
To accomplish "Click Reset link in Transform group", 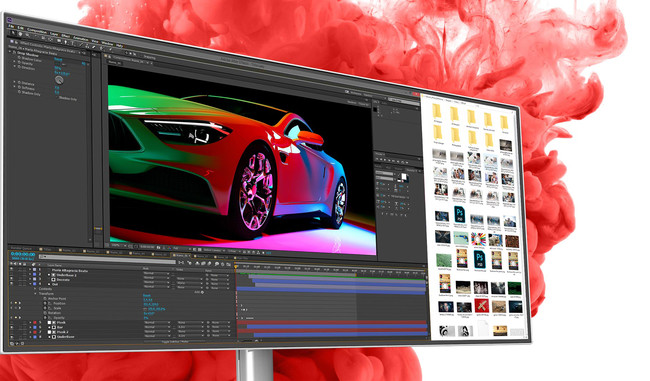I will [x=147, y=295].
